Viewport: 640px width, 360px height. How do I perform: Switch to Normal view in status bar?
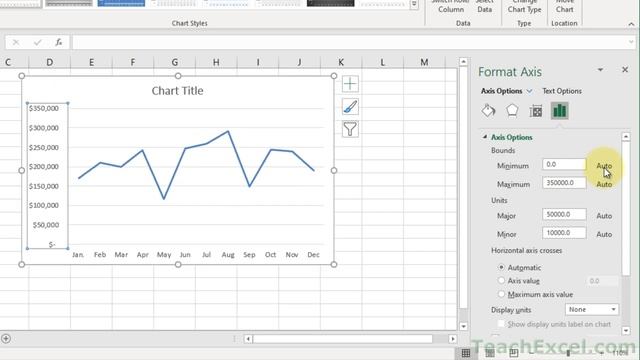(466, 353)
